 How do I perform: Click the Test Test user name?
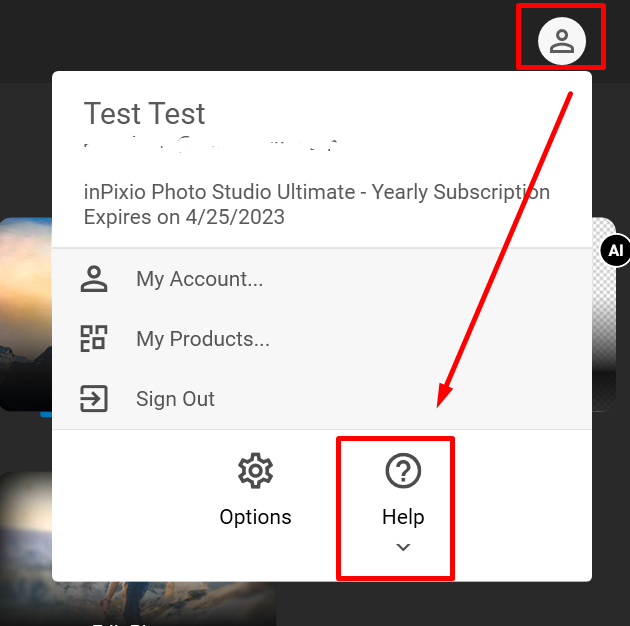point(144,113)
